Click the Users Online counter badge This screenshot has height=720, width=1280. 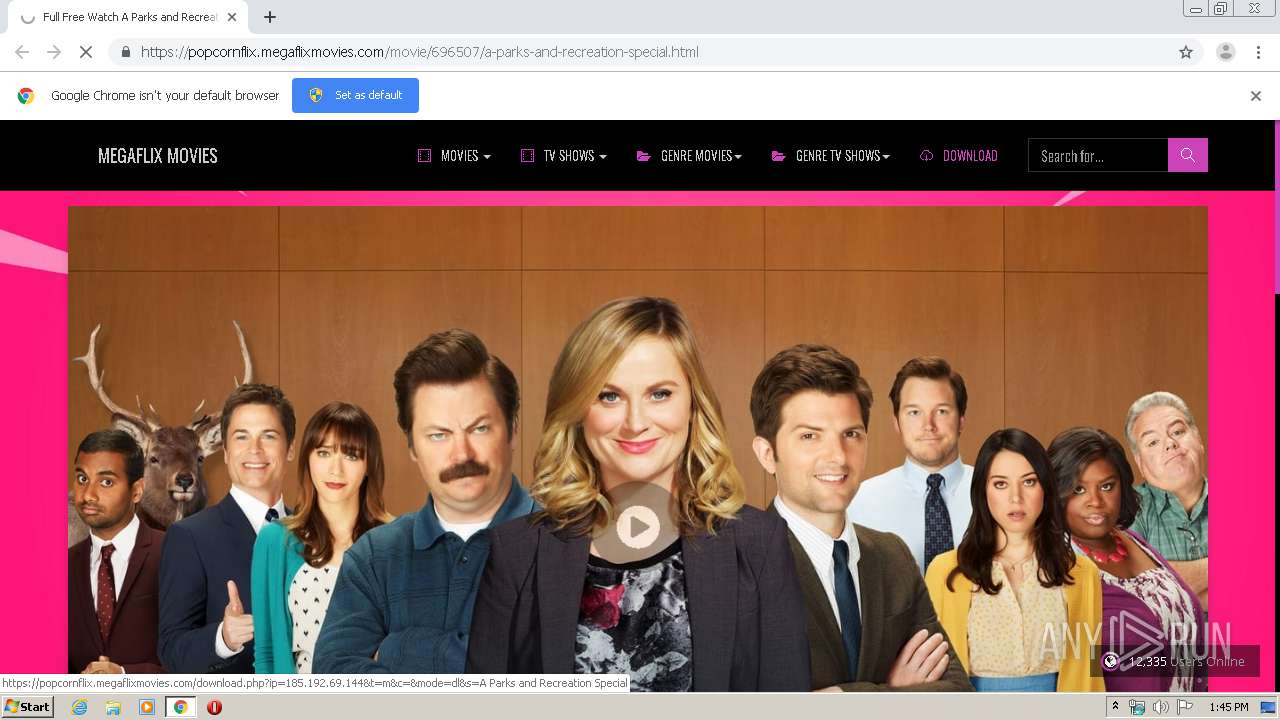[1175, 661]
